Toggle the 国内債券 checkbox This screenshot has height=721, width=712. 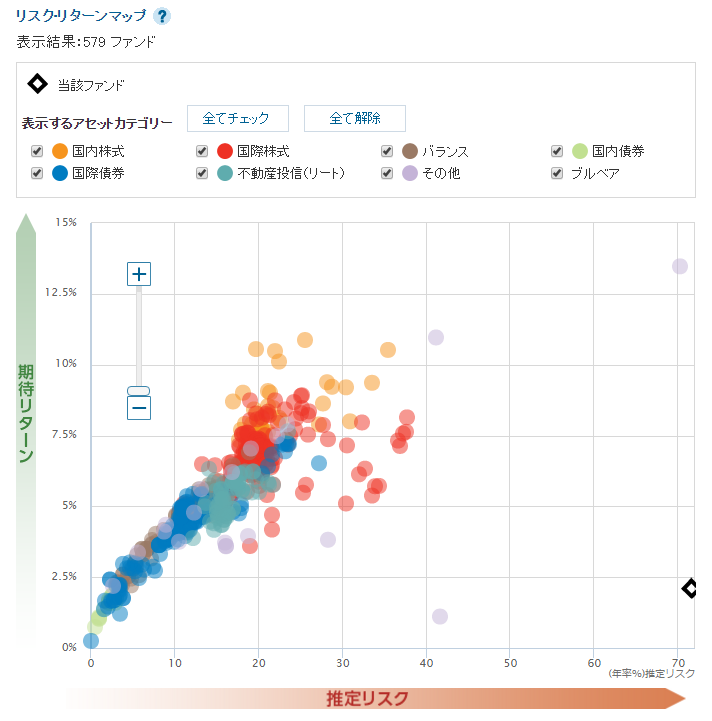tap(557, 151)
